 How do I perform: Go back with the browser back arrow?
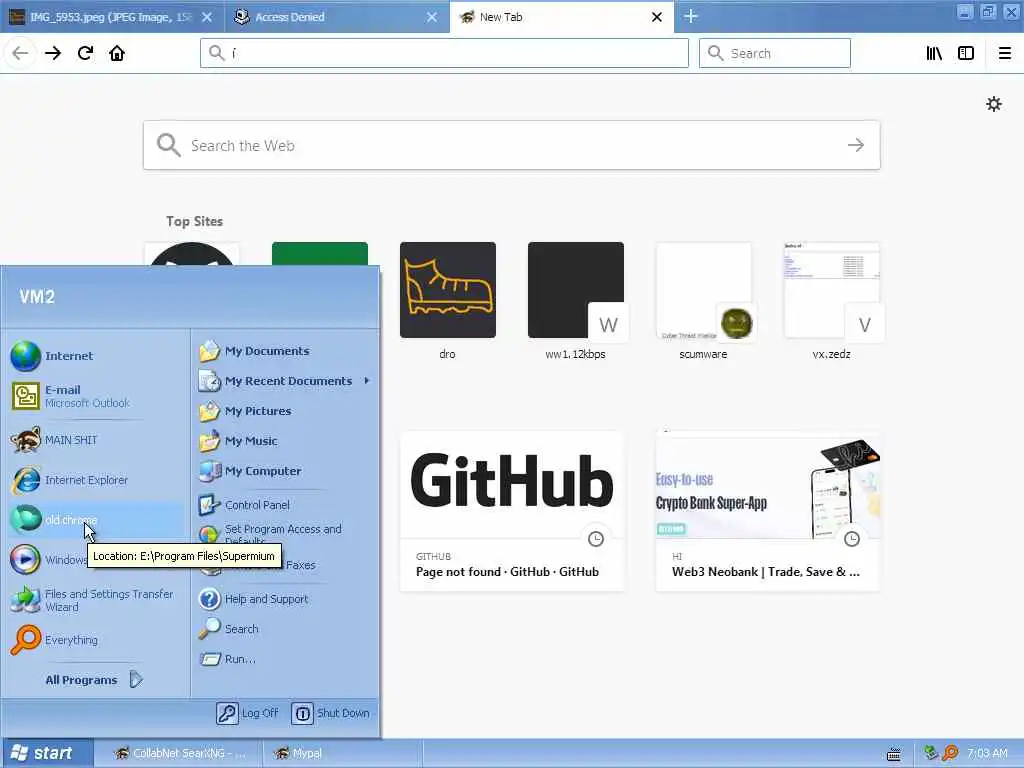tap(20, 53)
